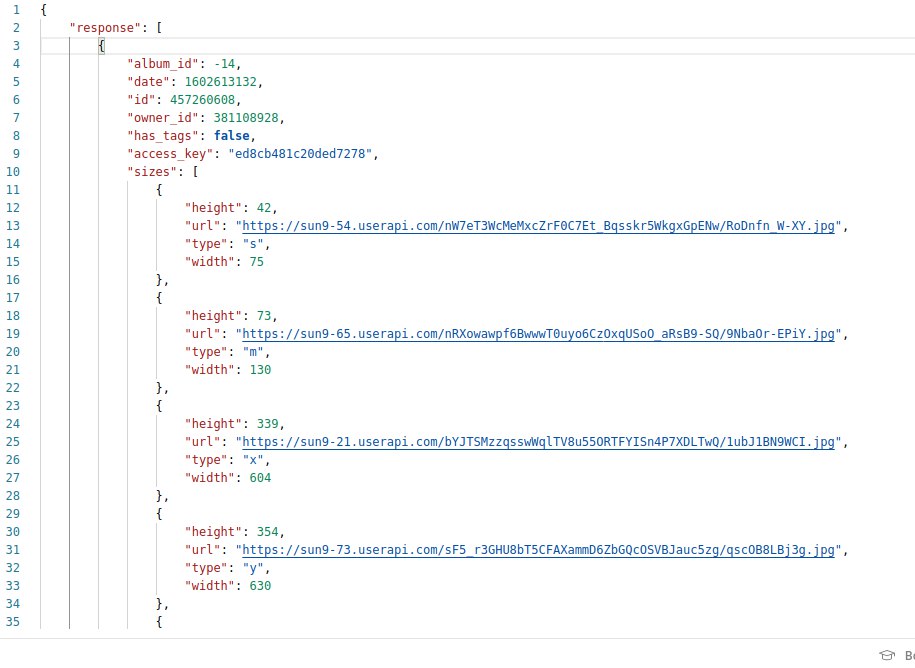Follow the sun9-73.userapi.com image link
This screenshot has width=915, height=668.
[x=538, y=550]
